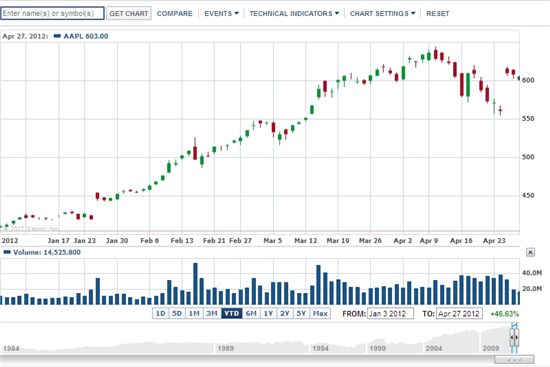Select the 5D time range

tap(177, 313)
